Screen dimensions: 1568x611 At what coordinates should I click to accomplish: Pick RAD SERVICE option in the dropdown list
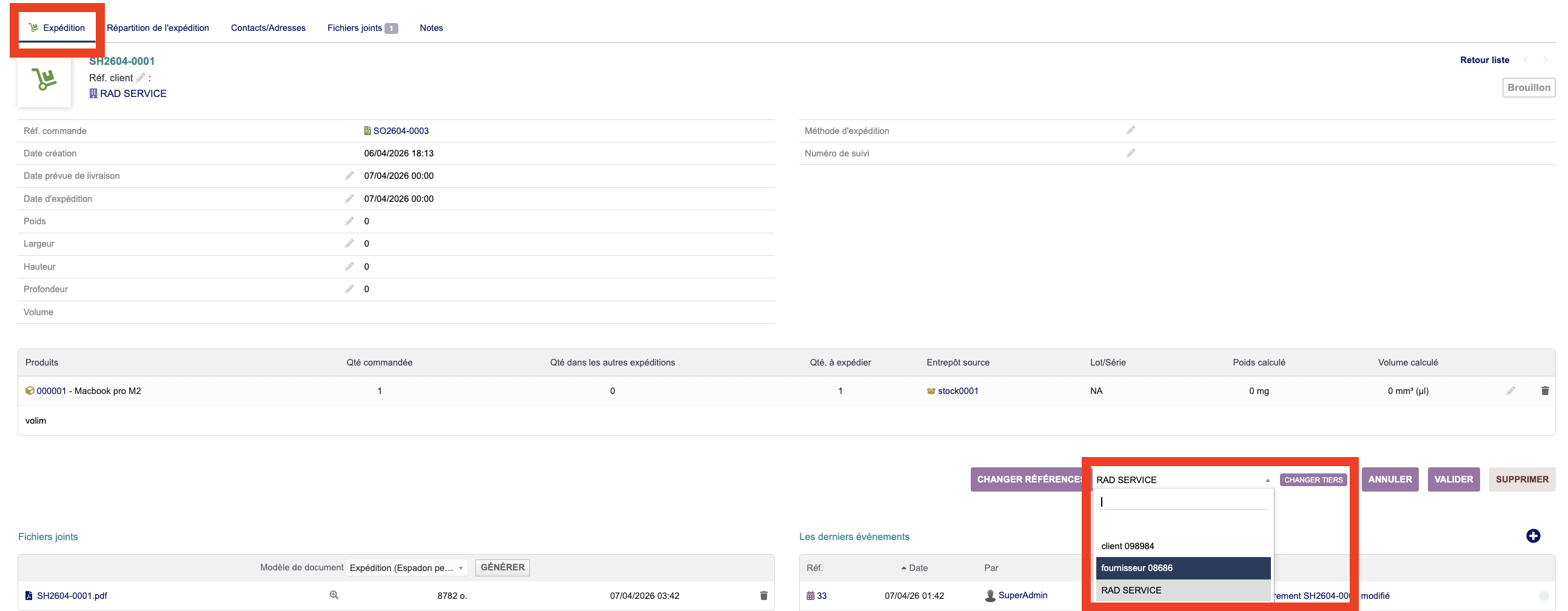pos(1184,590)
